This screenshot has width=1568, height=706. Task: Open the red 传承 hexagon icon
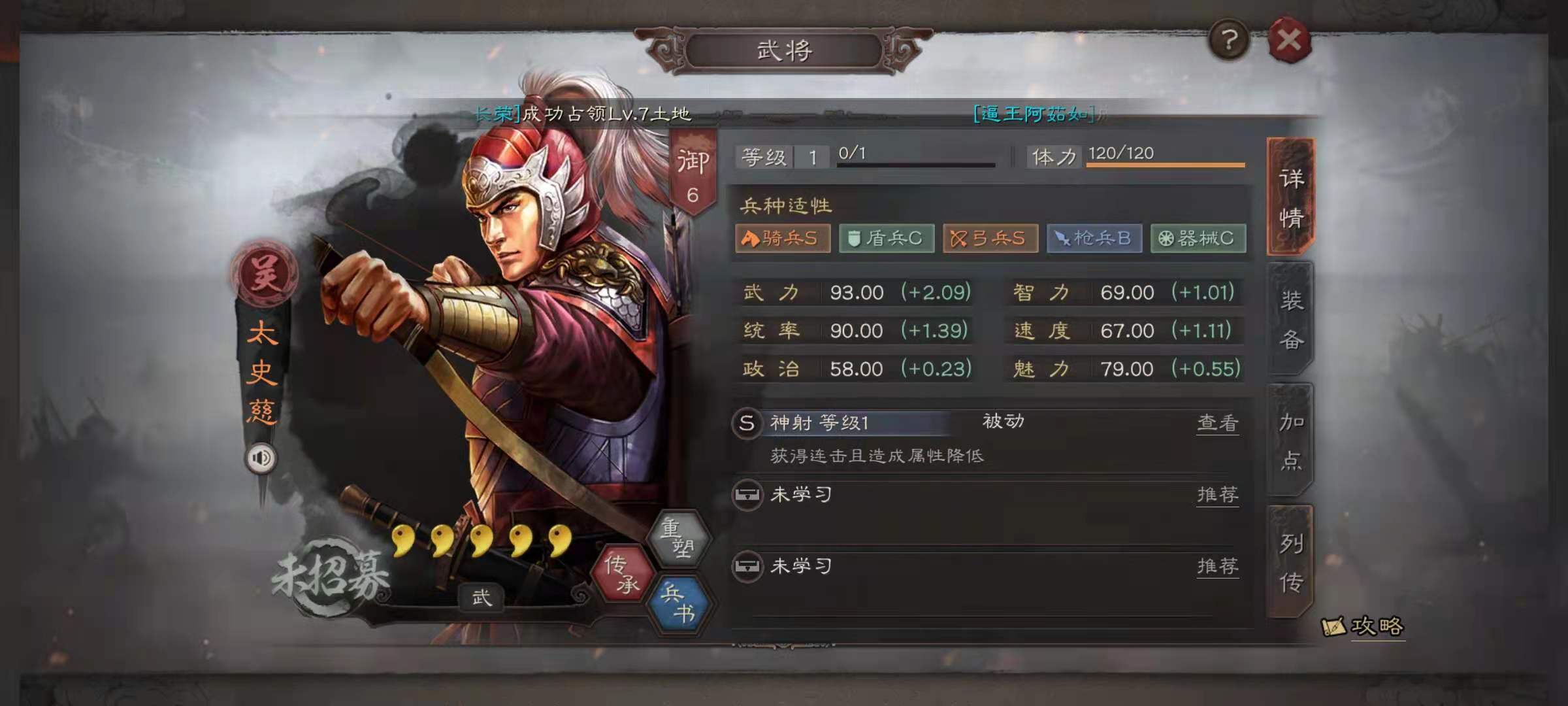click(x=622, y=573)
